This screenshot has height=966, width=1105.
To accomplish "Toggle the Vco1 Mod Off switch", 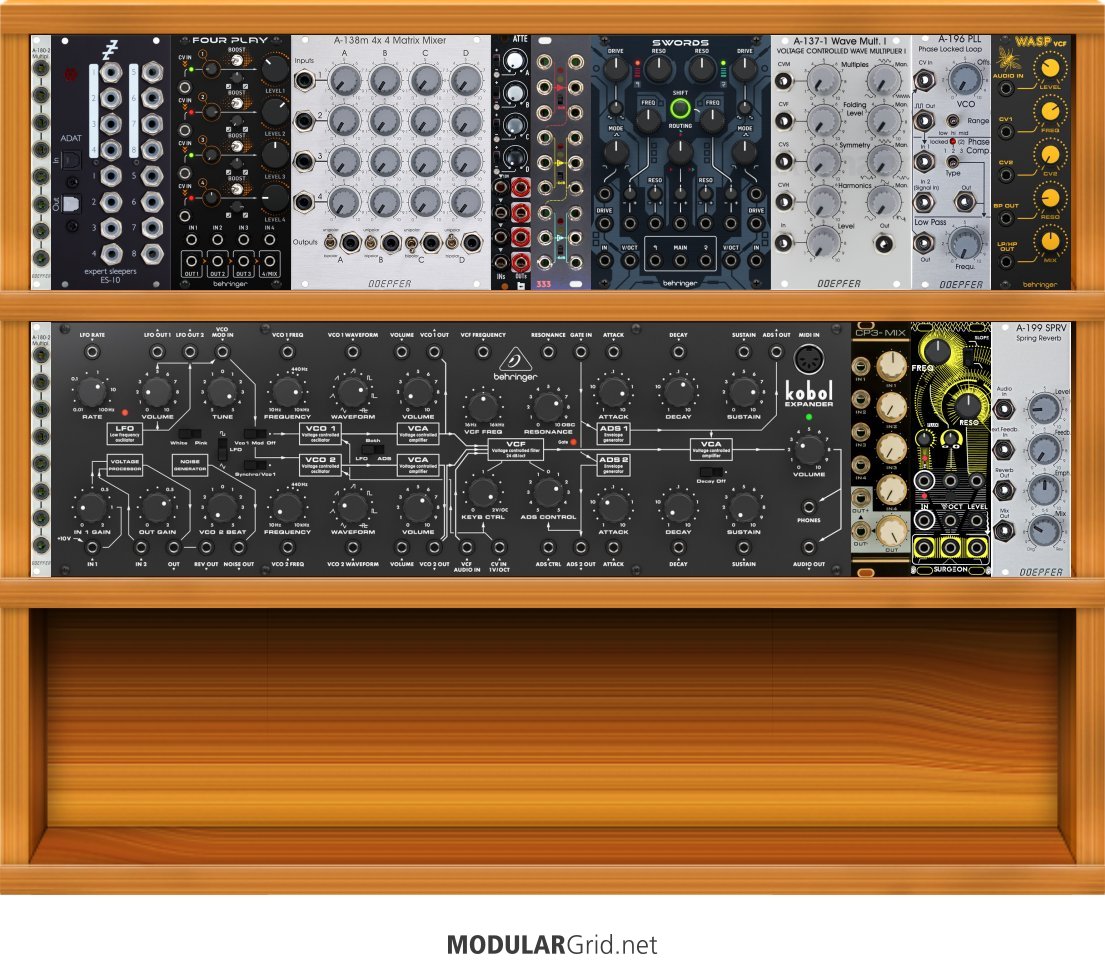I will [254, 434].
